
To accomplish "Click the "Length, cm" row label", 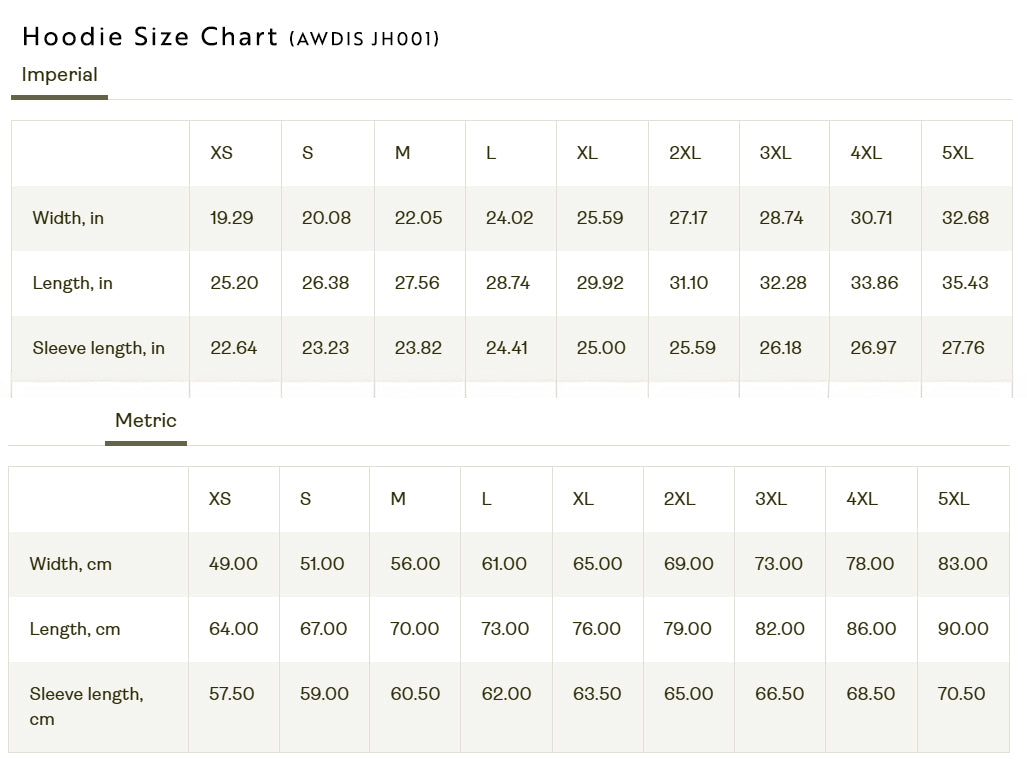I will point(75,629).
